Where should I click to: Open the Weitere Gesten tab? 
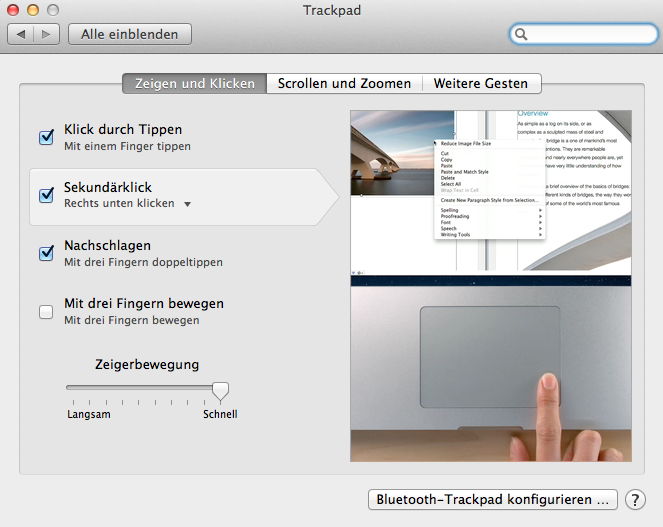click(481, 83)
